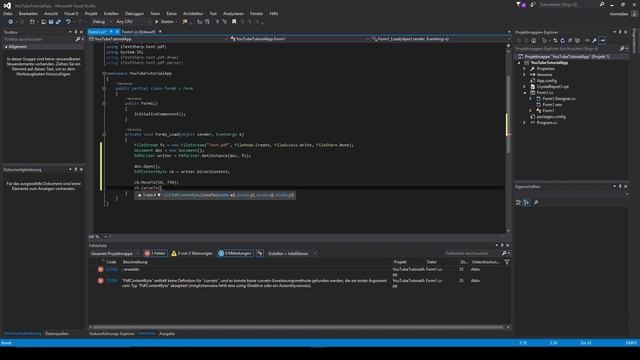Click the alphabetical sort icon in Eigenschaften

(x=527, y=202)
